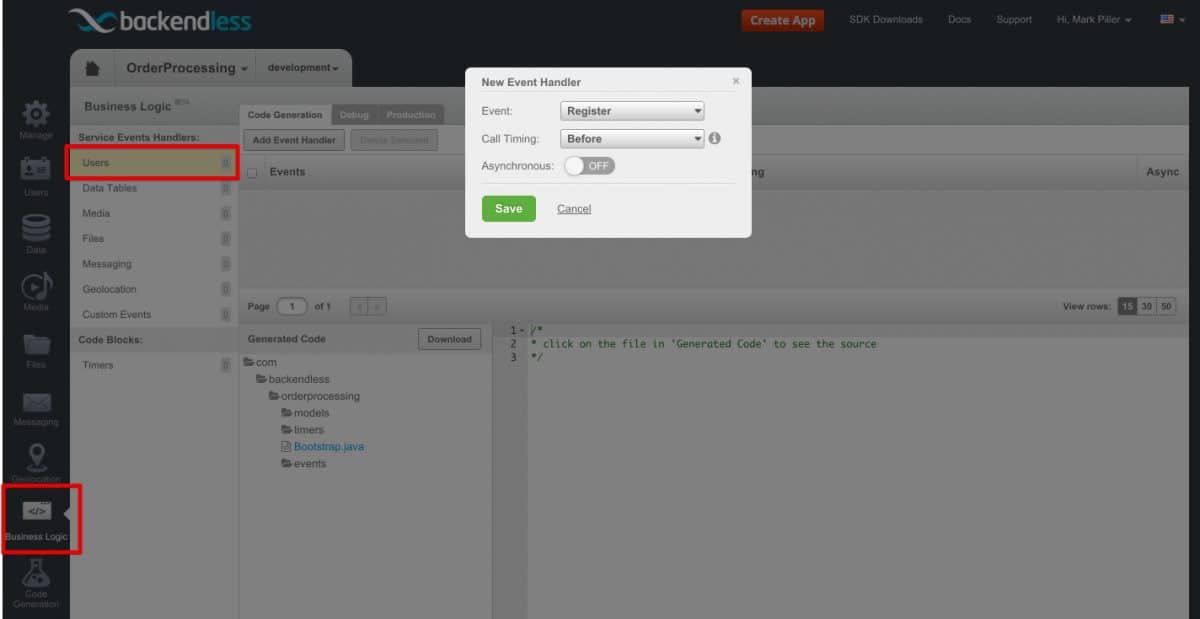Open the Manage gear icon in sidebar

36,114
